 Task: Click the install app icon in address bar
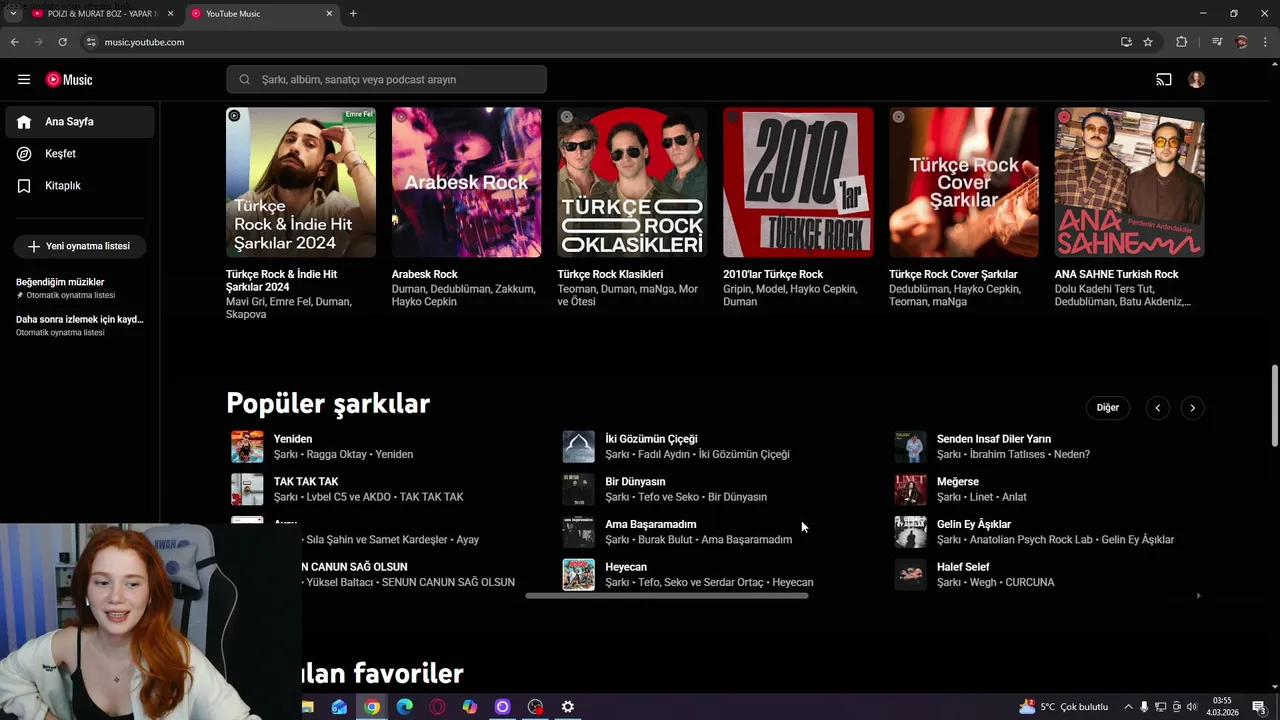pos(1126,42)
